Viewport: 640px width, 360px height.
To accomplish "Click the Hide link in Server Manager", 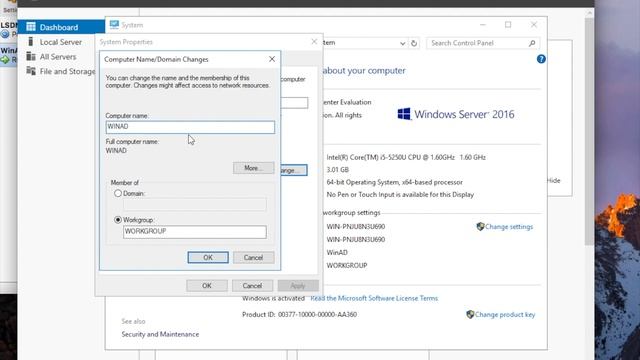I will pos(554,180).
